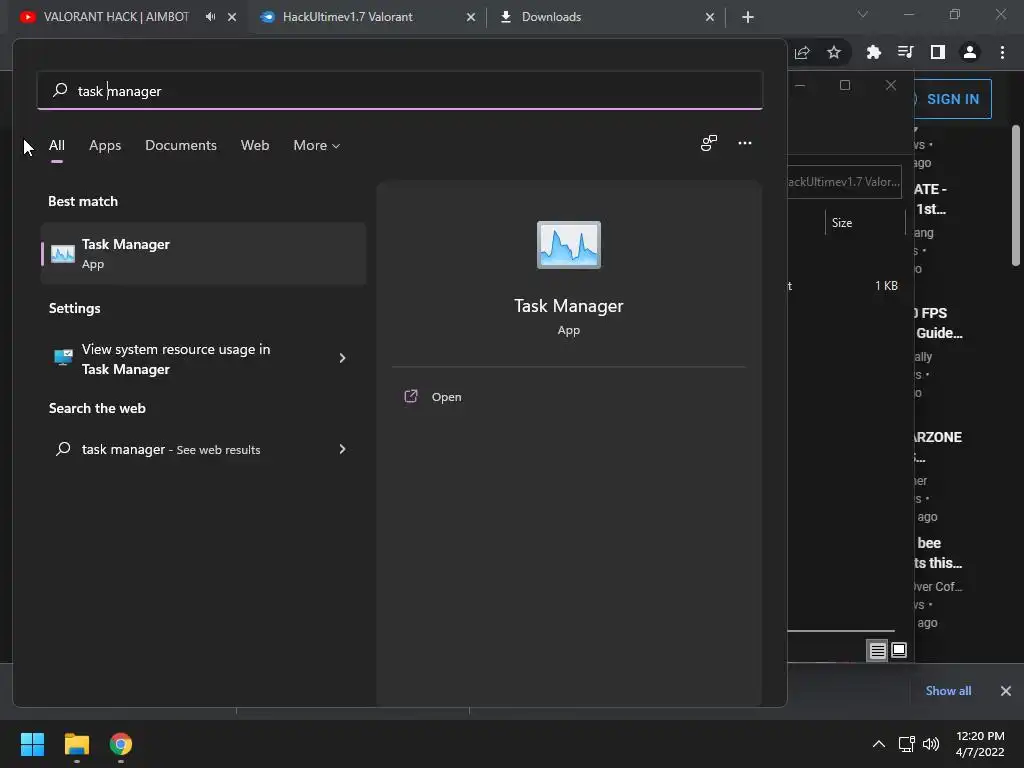Viewport: 1024px width, 768px height.
Task: Switch to the Documents search tab
Action: pos(181,145)
